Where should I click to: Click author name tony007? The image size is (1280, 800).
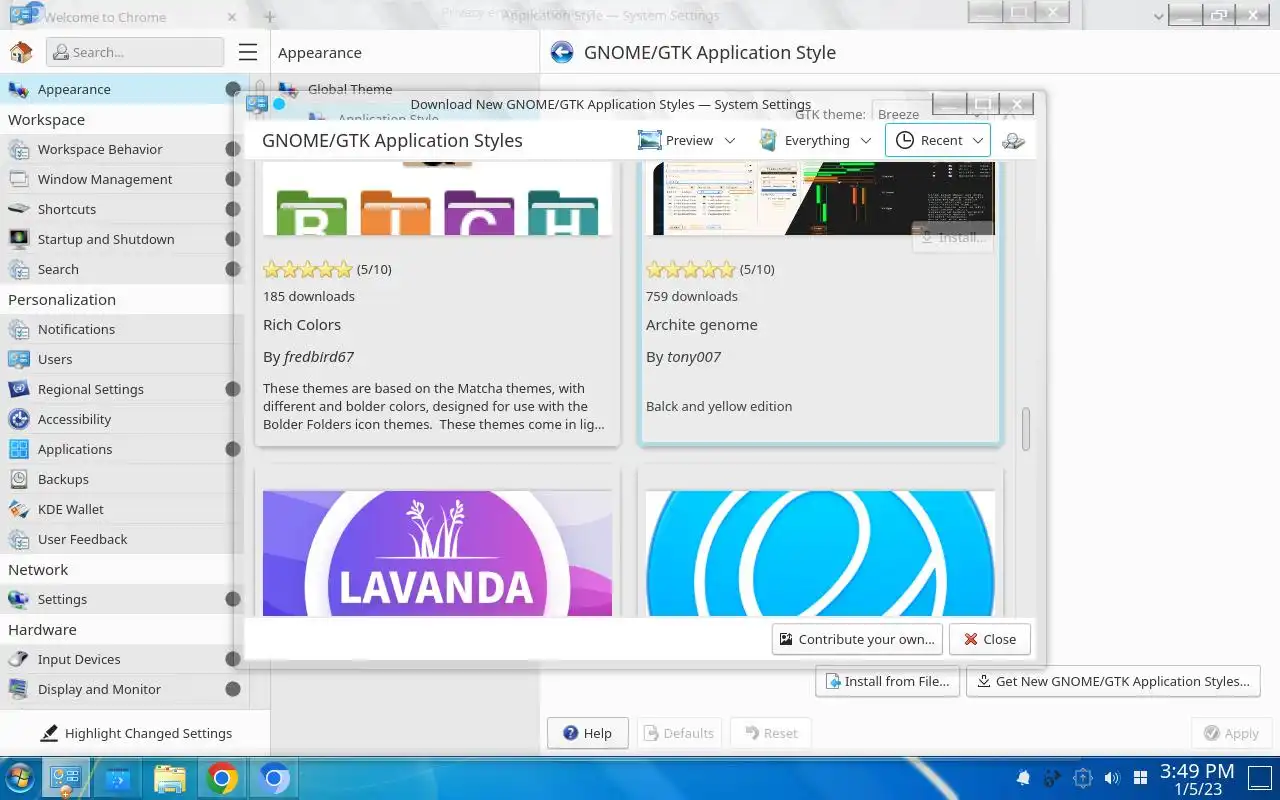point(694,356)
